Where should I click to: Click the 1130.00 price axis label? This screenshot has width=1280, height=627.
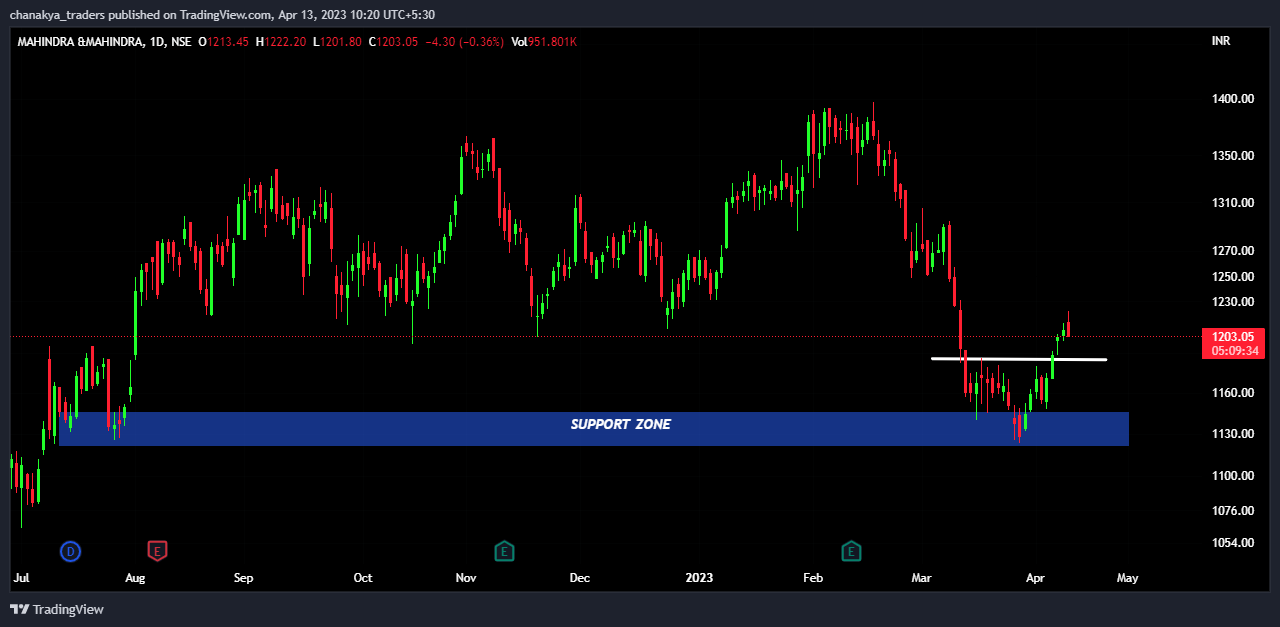click(x=1232, y=434)
